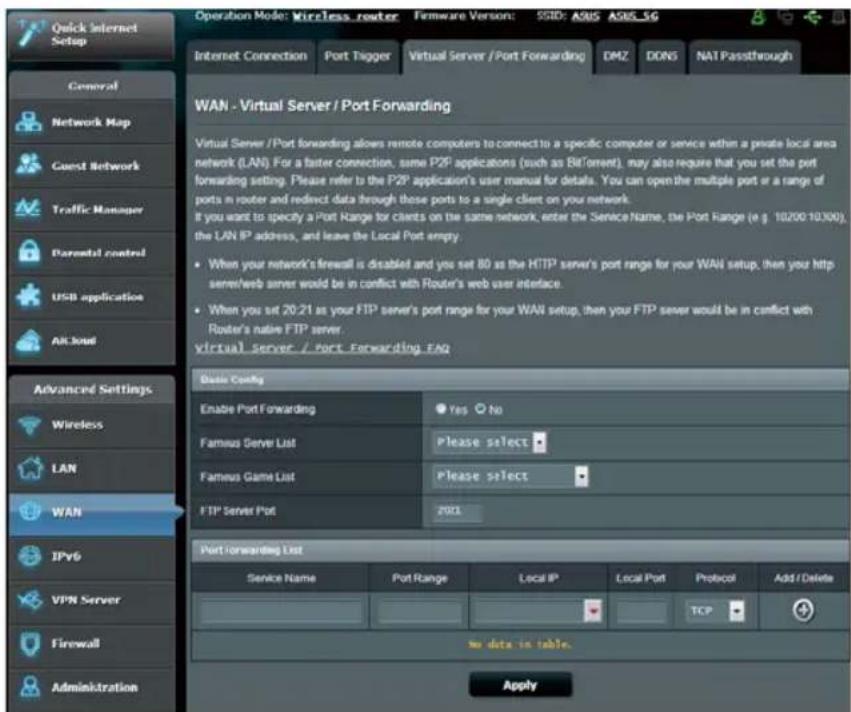Screen dimensions: 851x712
Task: Click the AiCloud cloud icon
Action: point(28,340)
